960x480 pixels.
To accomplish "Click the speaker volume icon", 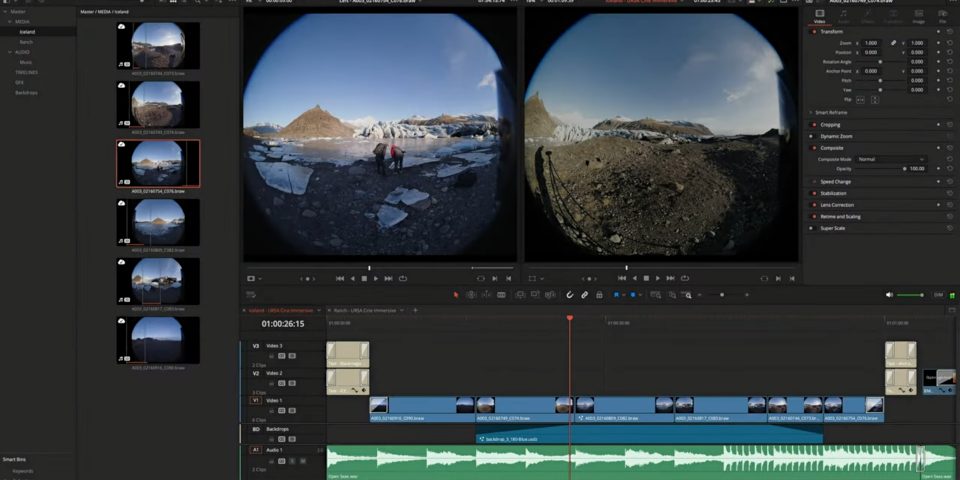I will (889, 295).
